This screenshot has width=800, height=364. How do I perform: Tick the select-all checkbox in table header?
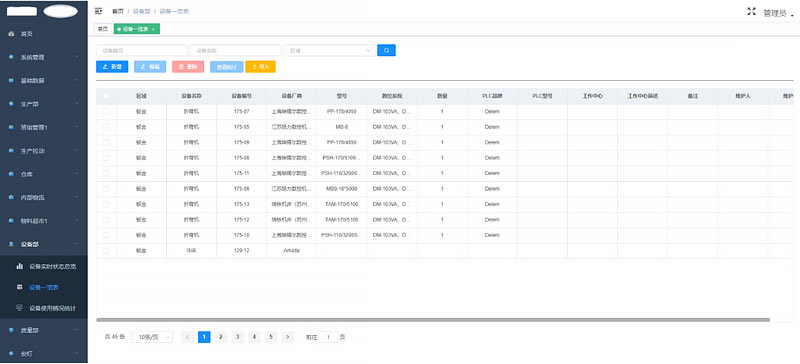(106, 95)
